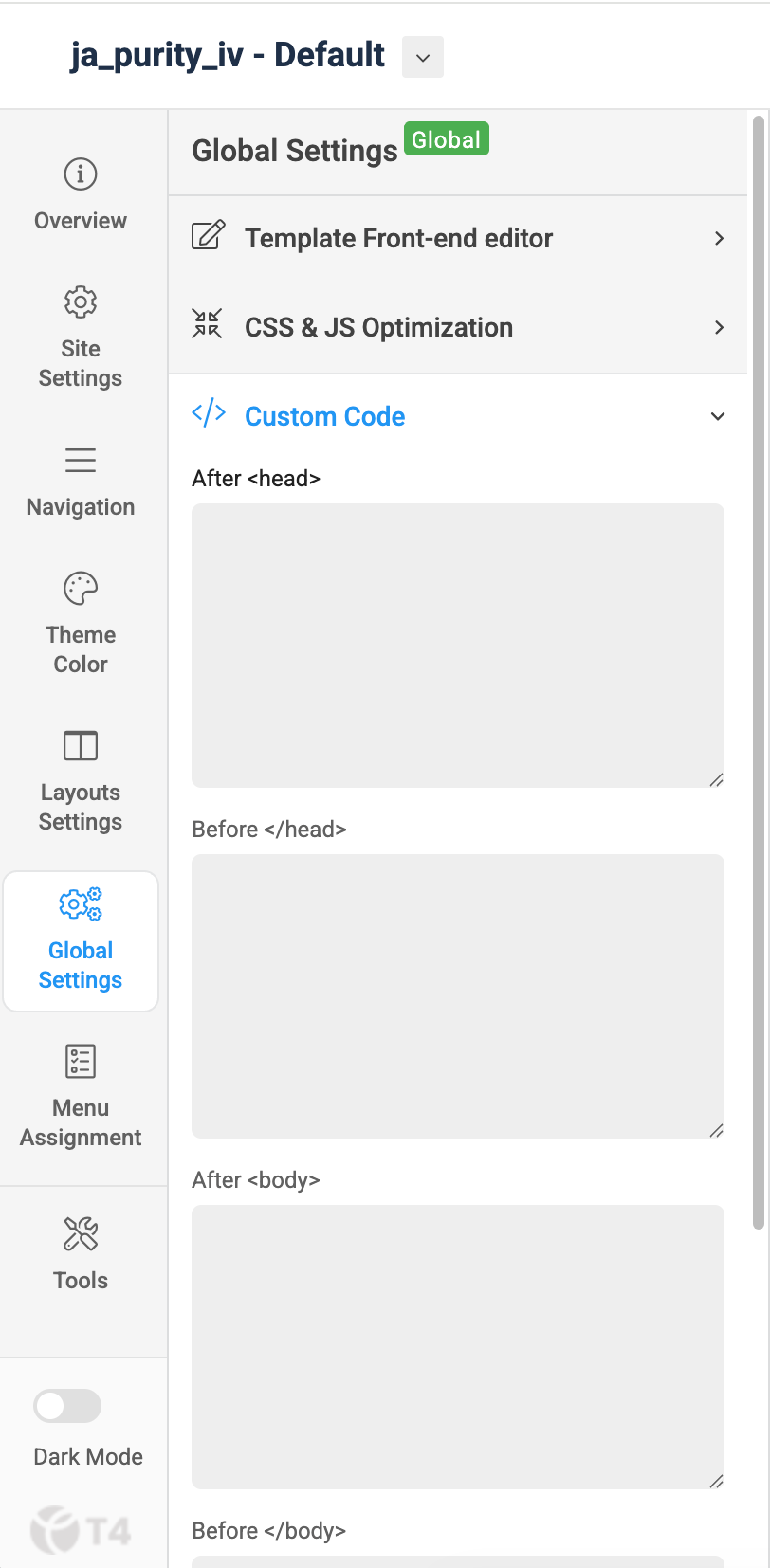Select the Layouts Settings icon
The height and width of the screenshot is (1568, 770).
[x=81, y=746]
